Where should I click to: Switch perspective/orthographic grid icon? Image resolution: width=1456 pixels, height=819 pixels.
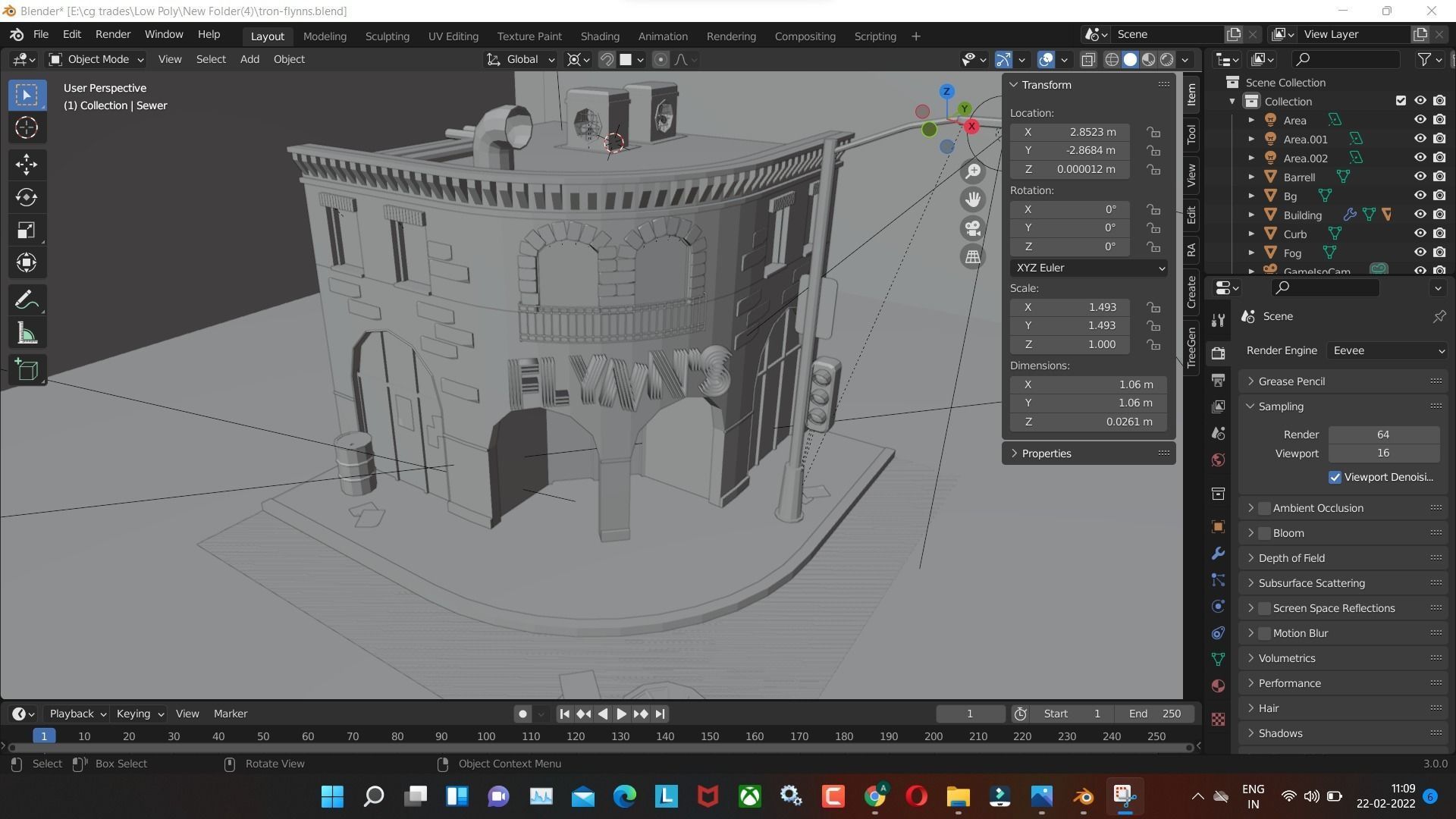pos(972,256)
